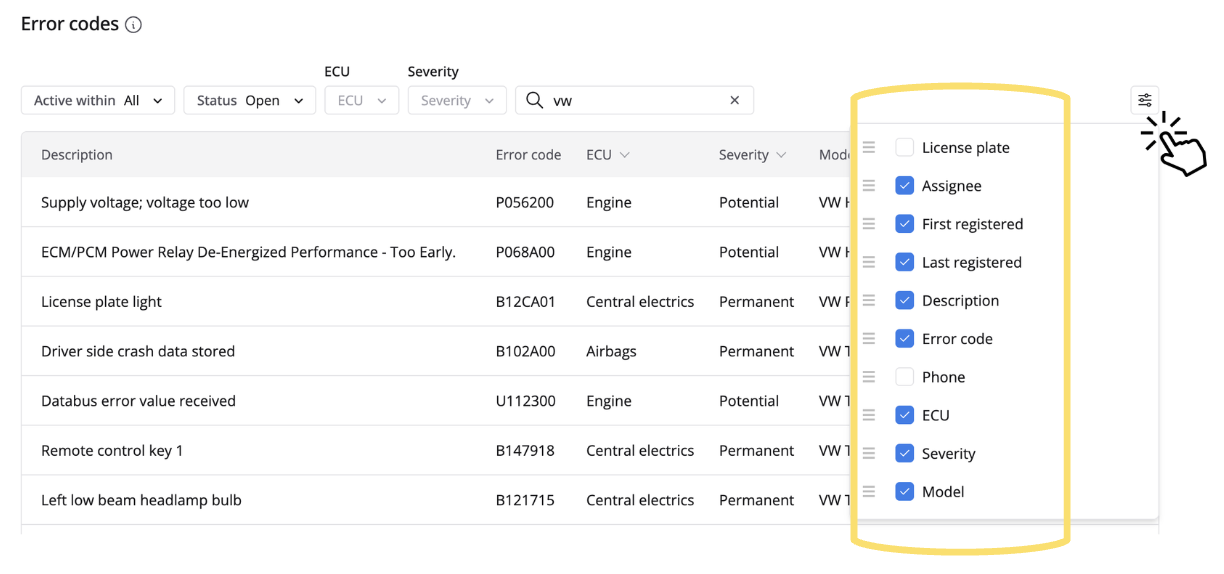Screen dimensions: 1224x574
Task: Uncheck the Assignee column checkbox
Action: 904,186
